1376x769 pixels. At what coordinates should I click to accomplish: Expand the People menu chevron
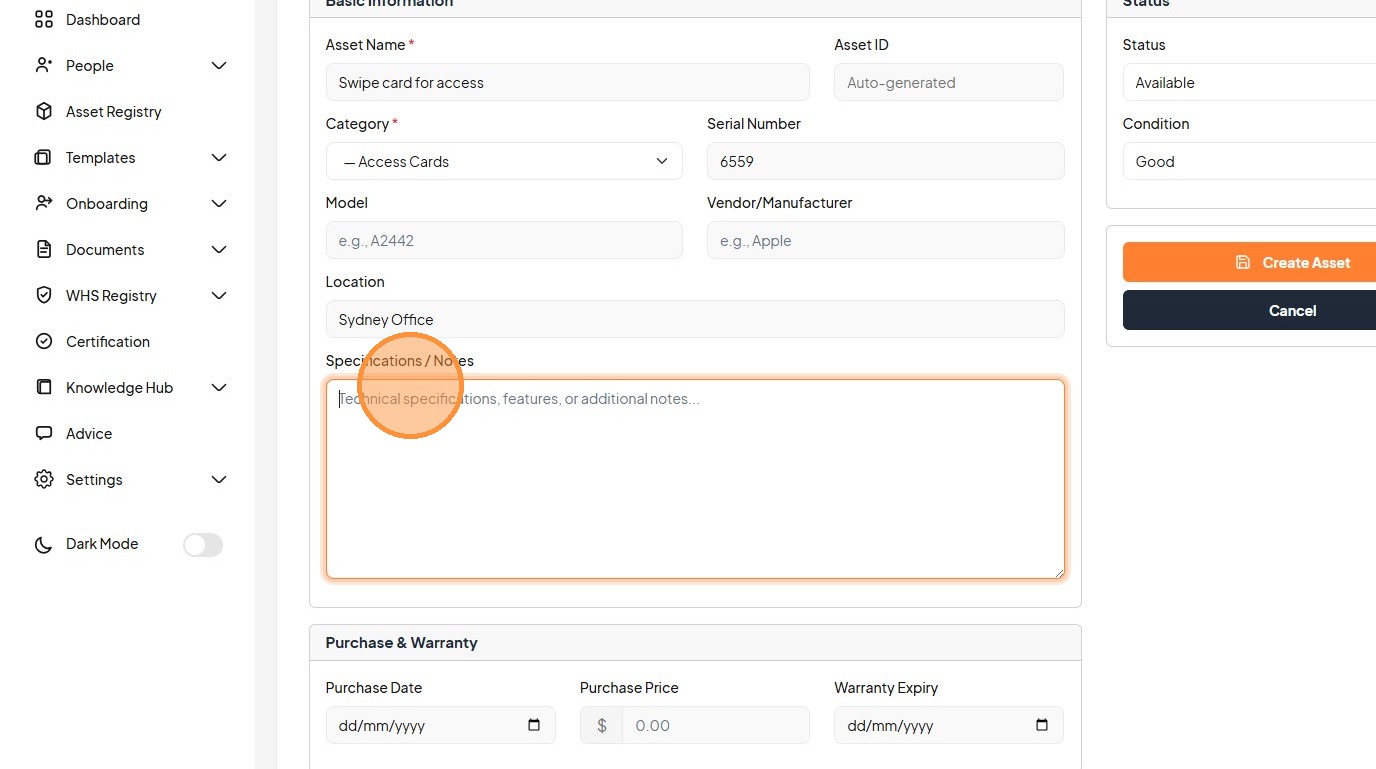pos(219,65)
